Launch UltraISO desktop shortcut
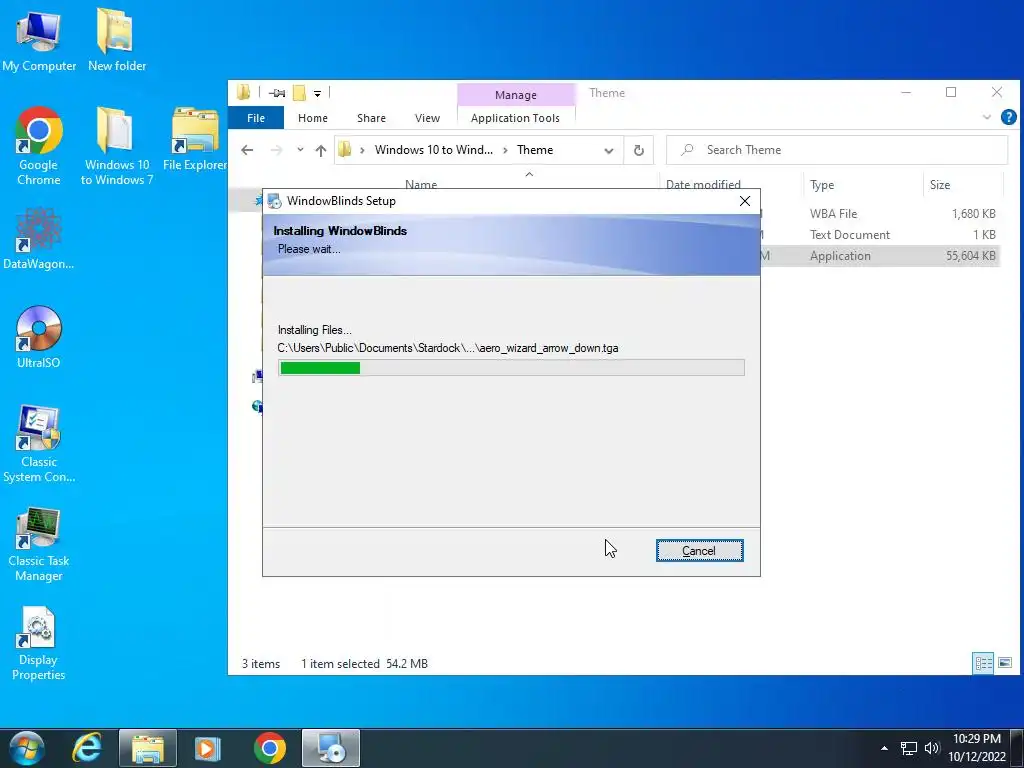 [39, 338]
